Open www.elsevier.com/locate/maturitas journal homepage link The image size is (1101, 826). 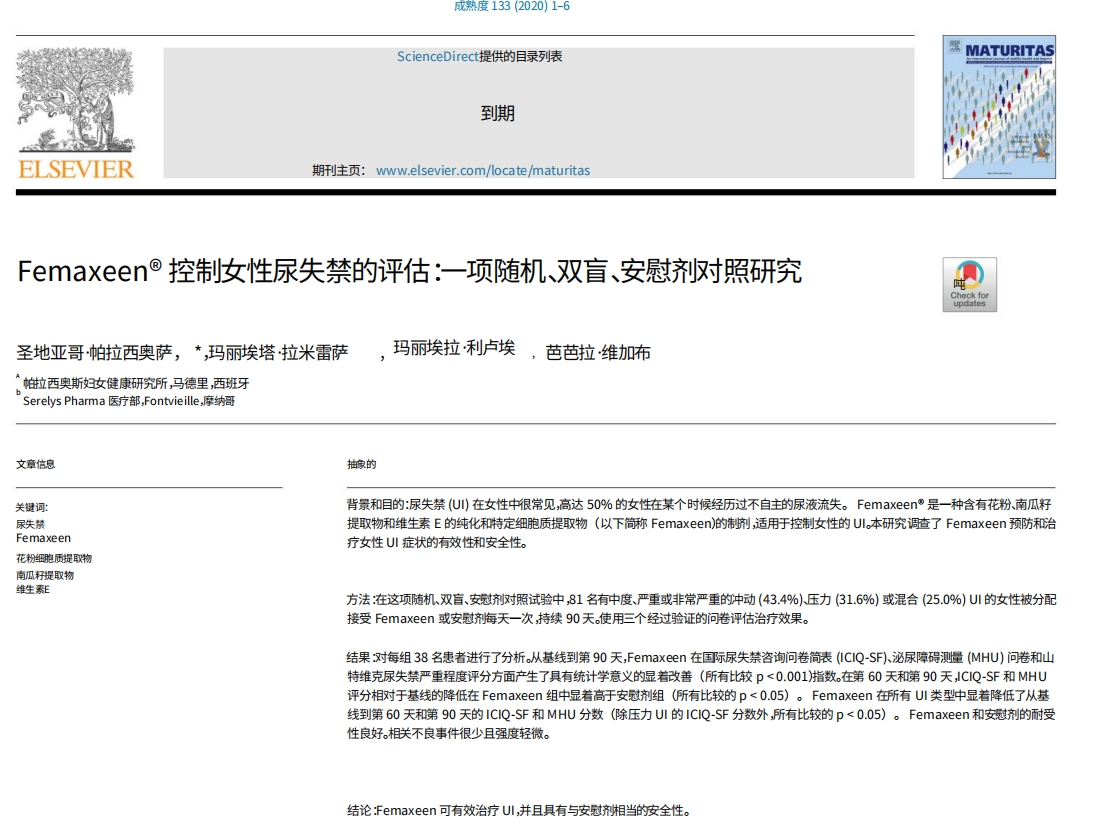[483, 171]
